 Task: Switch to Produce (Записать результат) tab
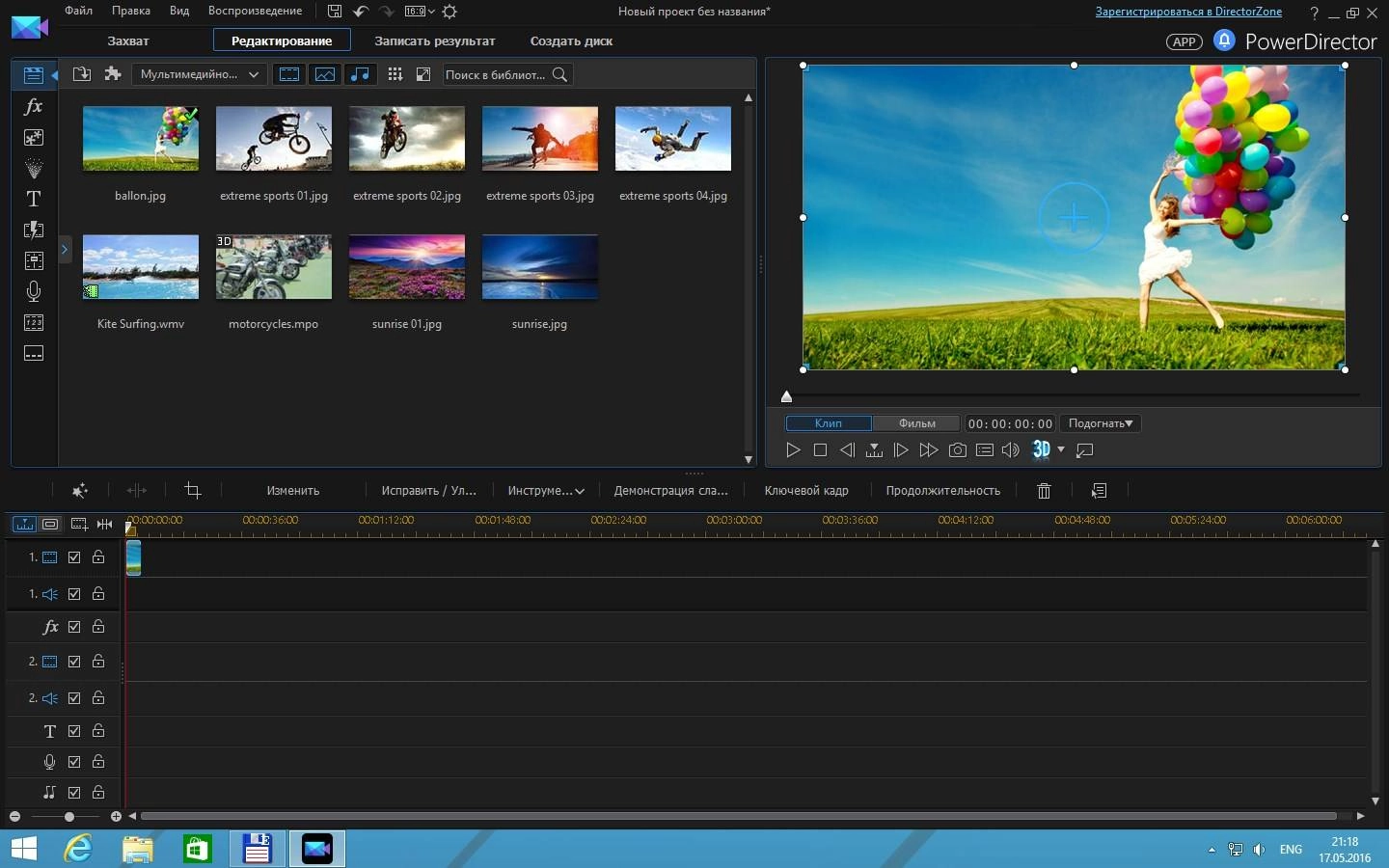click(435, 41)
